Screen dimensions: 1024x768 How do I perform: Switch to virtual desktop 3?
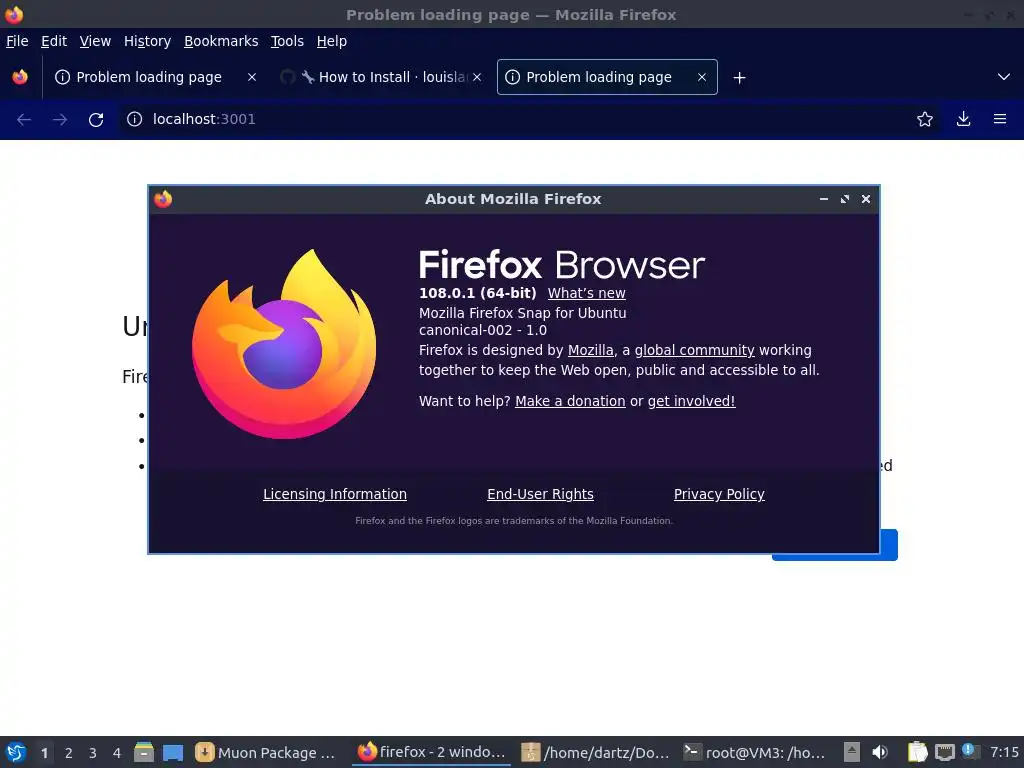(x=92, y=753)
